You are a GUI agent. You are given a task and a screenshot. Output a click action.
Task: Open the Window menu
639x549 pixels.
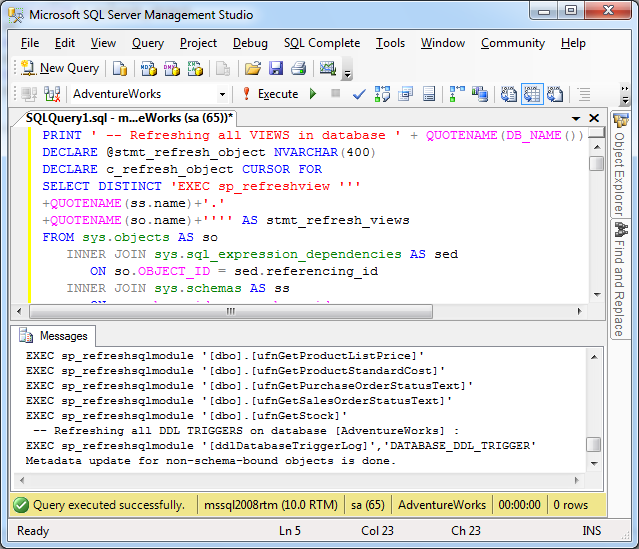pyautogui.click(x=443, y=43)
